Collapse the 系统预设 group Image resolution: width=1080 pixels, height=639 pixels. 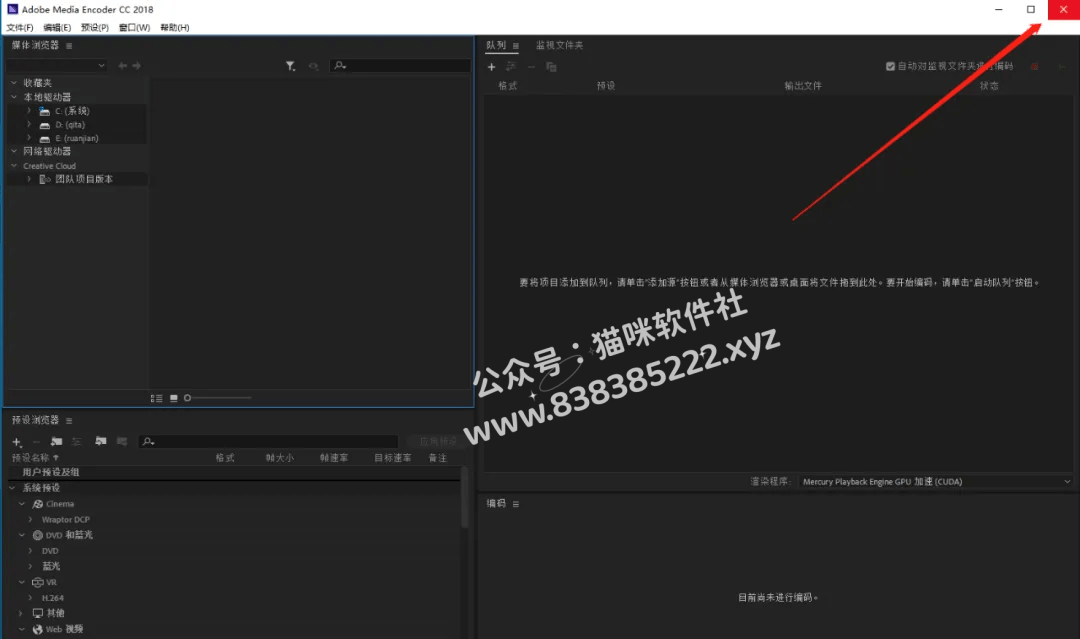tap(12, 488)
